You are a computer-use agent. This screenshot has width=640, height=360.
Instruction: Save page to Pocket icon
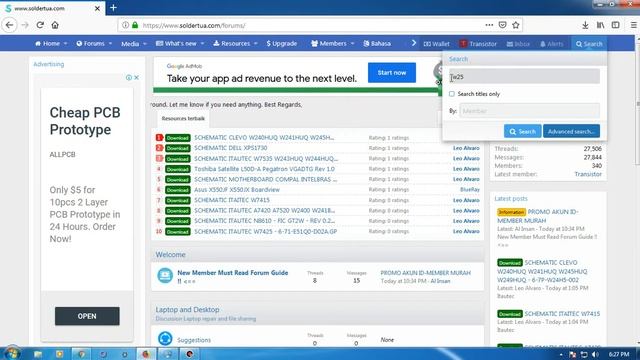502,25
